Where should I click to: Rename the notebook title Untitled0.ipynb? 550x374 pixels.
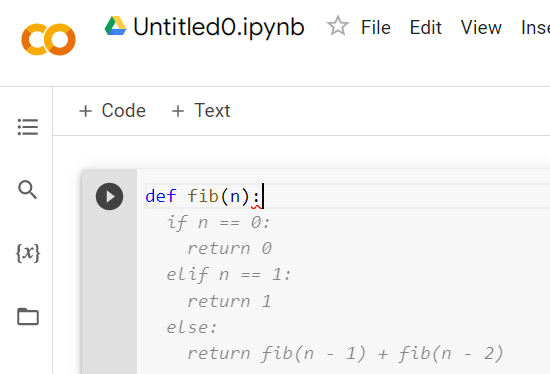pos(219,27)
